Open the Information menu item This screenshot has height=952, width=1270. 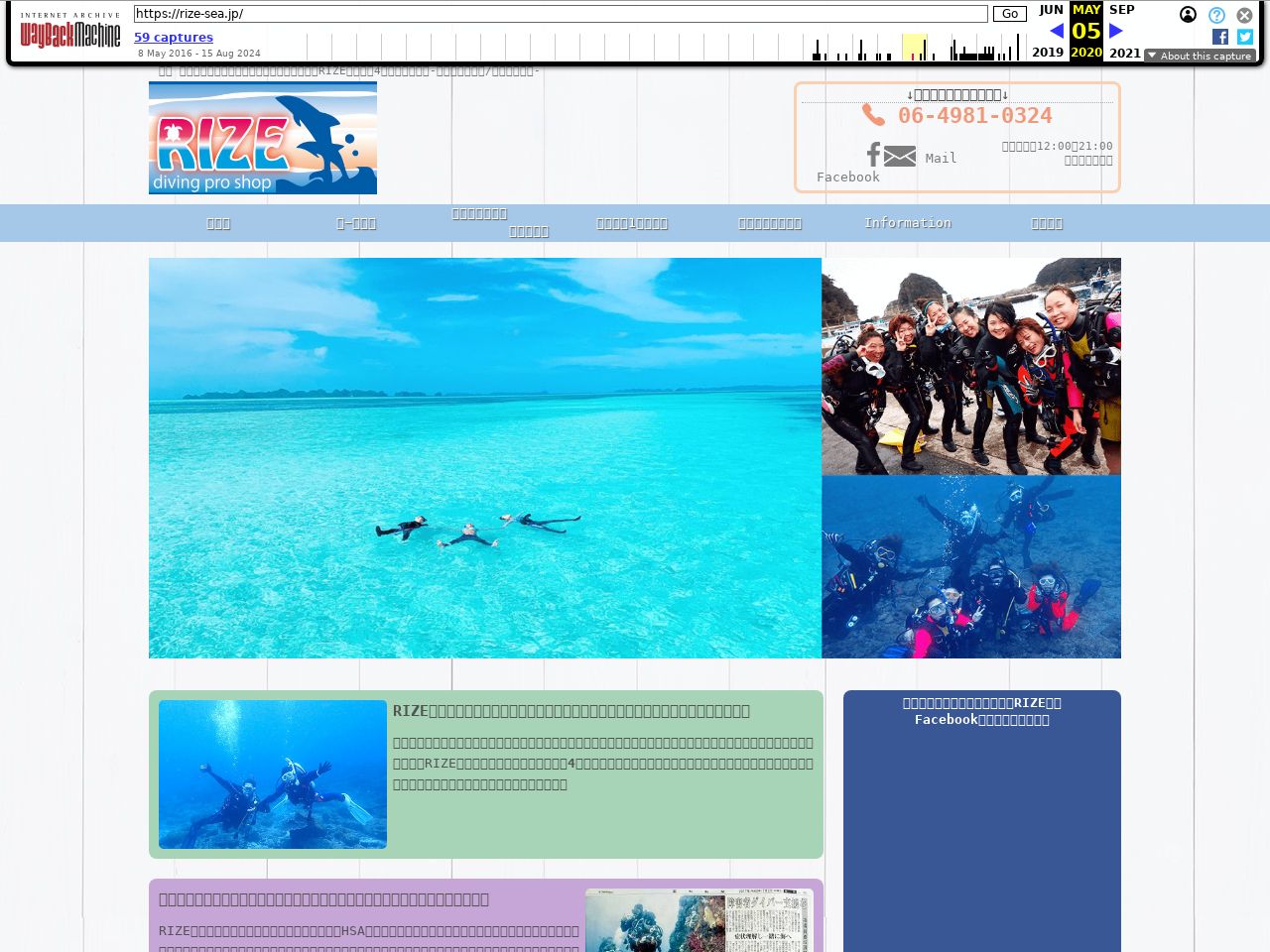[x=908, y=223]
